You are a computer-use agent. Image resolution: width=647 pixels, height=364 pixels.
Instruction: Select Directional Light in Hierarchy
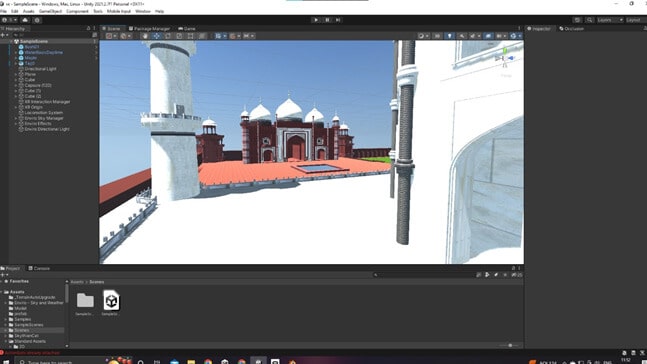(40, 69)
